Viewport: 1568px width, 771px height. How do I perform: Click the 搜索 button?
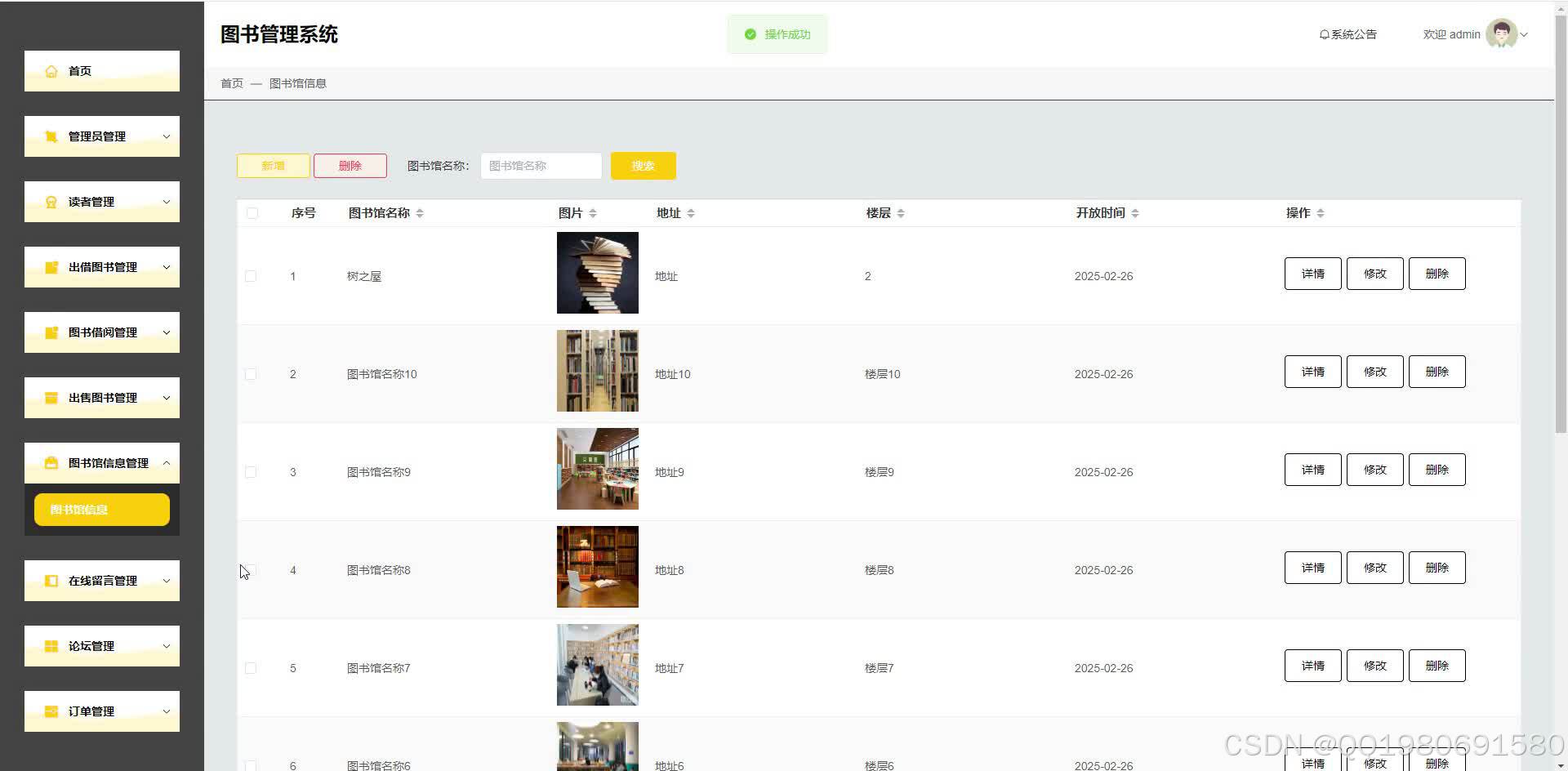pyautogui.click(x=644, y=166)
